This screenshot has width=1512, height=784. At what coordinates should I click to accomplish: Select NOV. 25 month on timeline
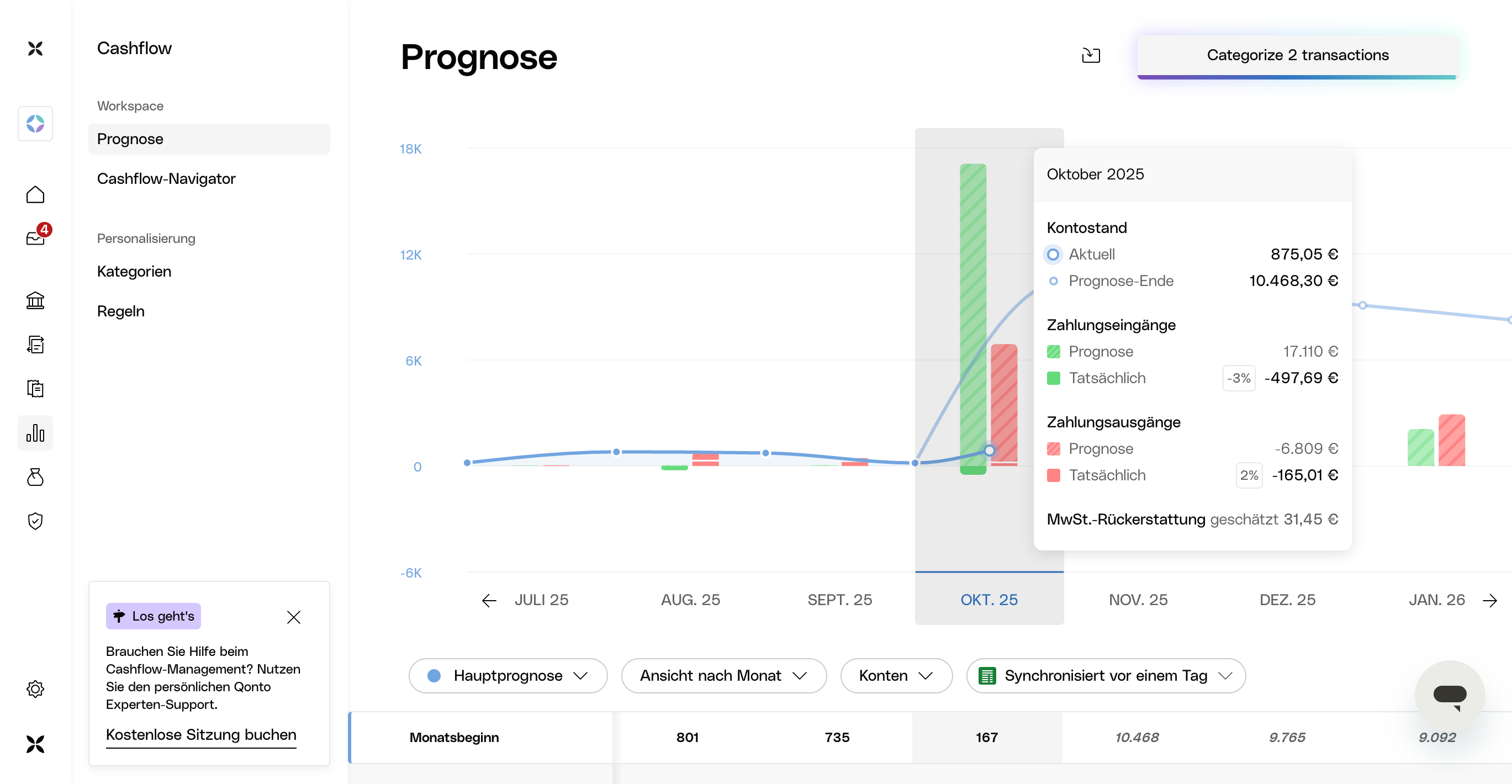click(x=1138, y=600)
